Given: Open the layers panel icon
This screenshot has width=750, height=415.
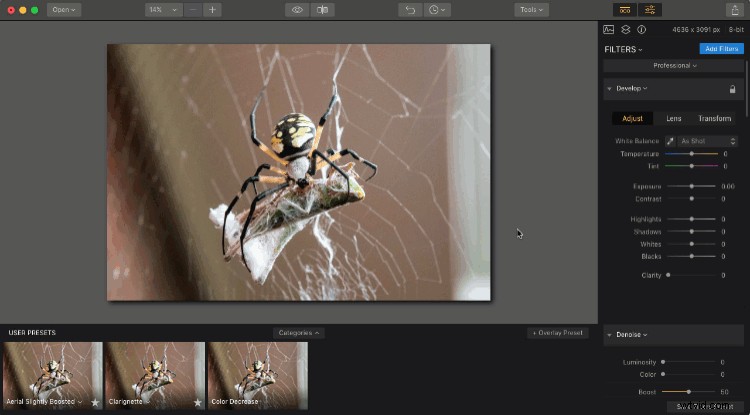Looking at the screenshot, I should pyautogui.click(x=625, y=30).
